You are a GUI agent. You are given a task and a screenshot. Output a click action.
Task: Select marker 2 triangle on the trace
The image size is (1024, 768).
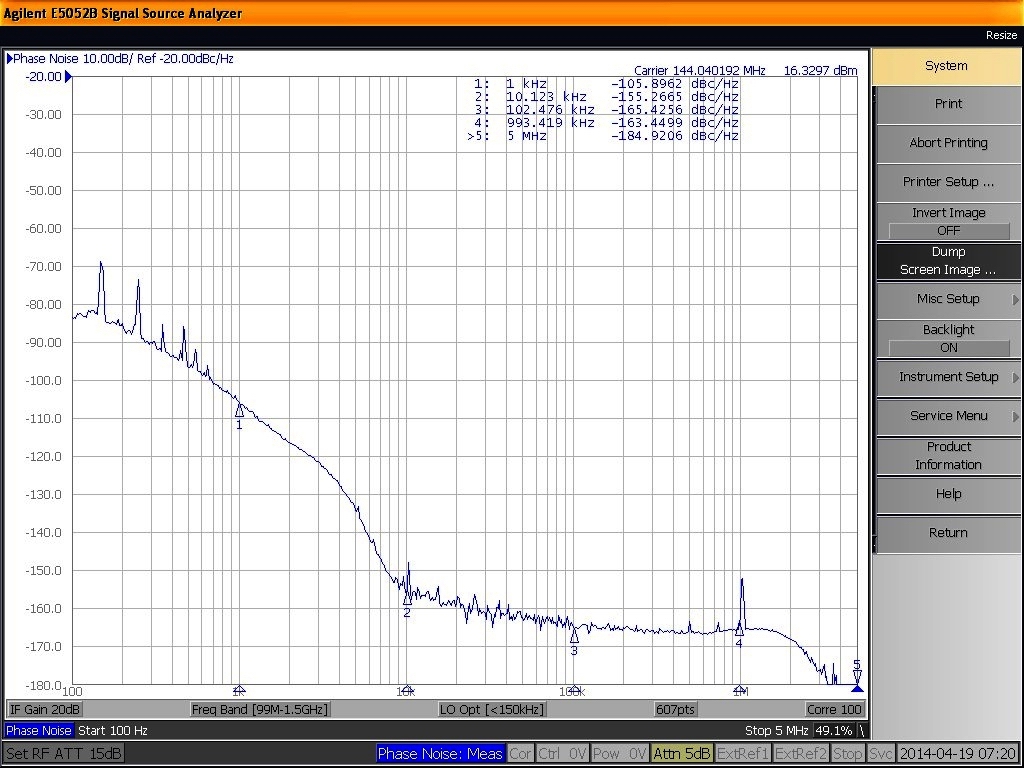point(408,599)
